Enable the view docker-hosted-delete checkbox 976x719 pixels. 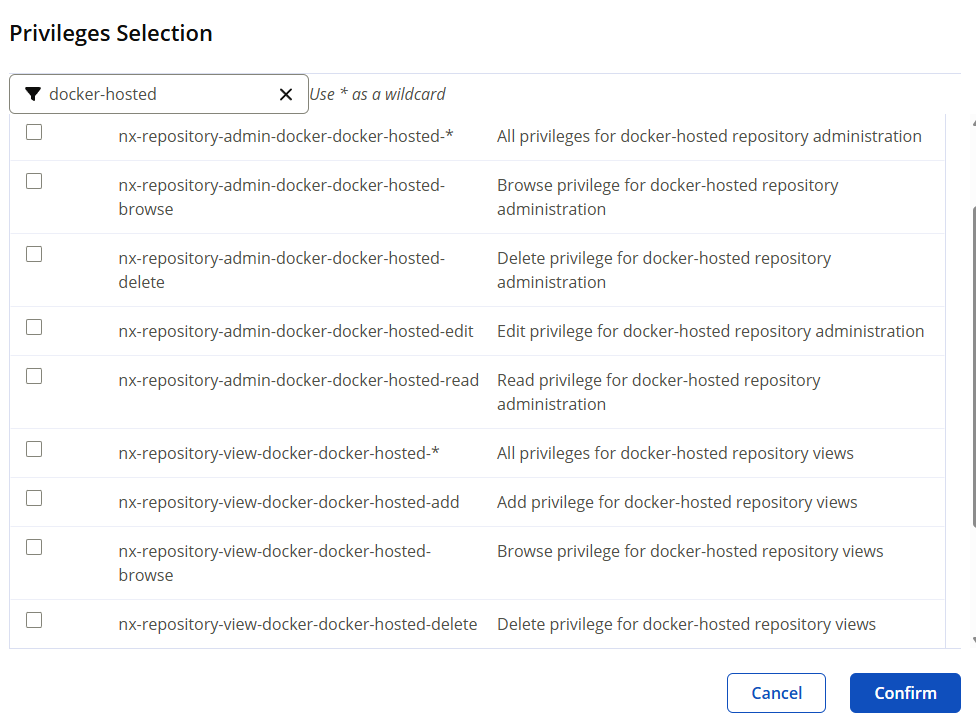34,620
